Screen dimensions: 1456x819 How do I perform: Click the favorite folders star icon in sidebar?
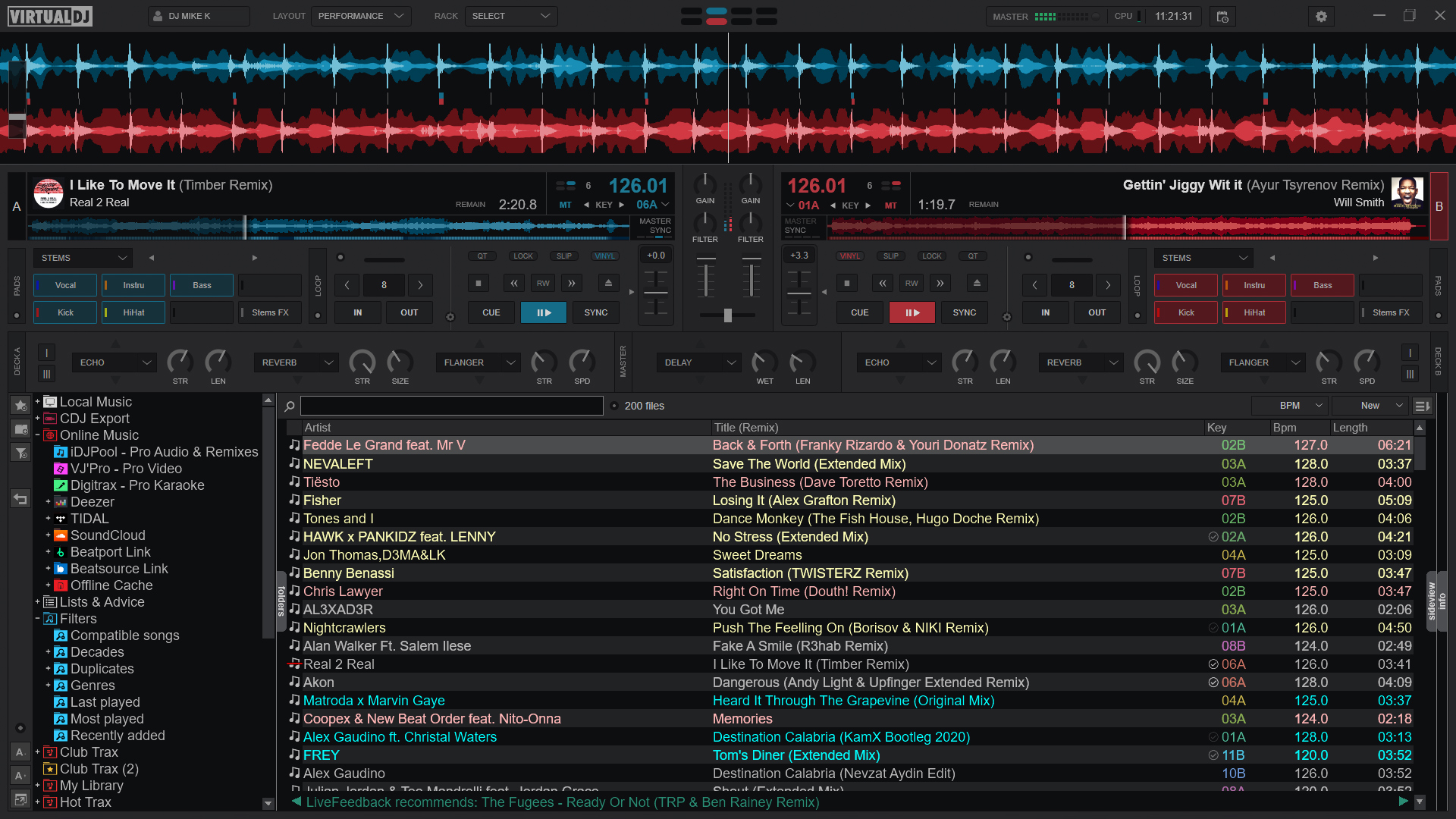point(20,406)
